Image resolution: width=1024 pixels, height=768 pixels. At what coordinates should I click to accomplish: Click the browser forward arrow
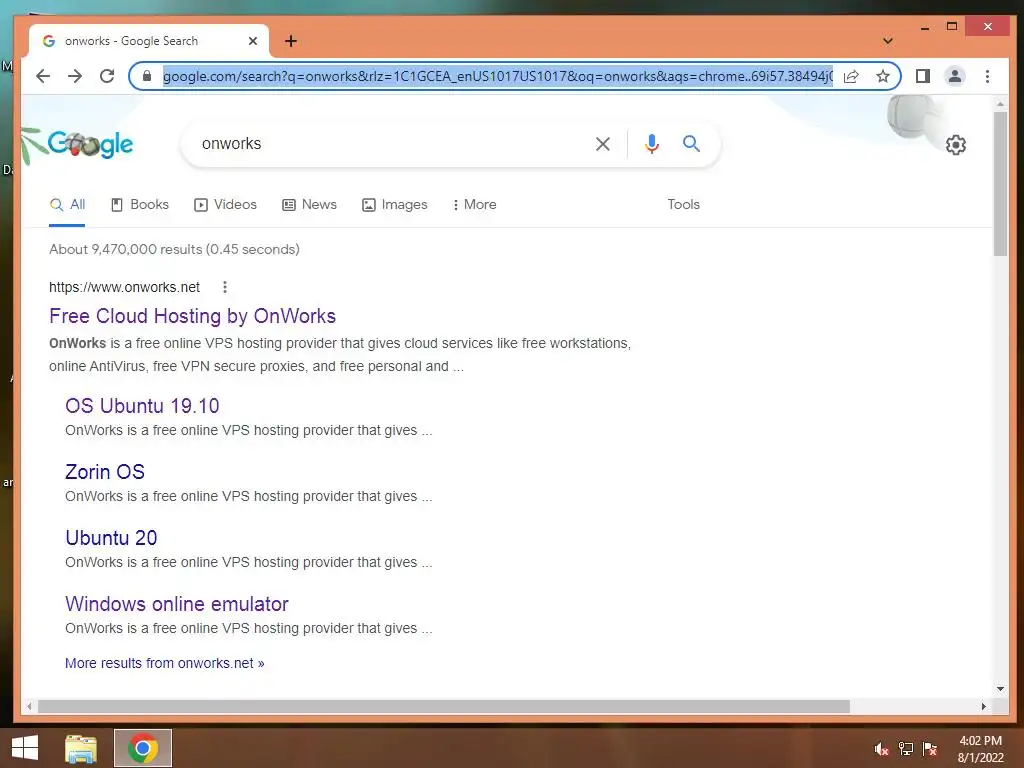(75, 76)
